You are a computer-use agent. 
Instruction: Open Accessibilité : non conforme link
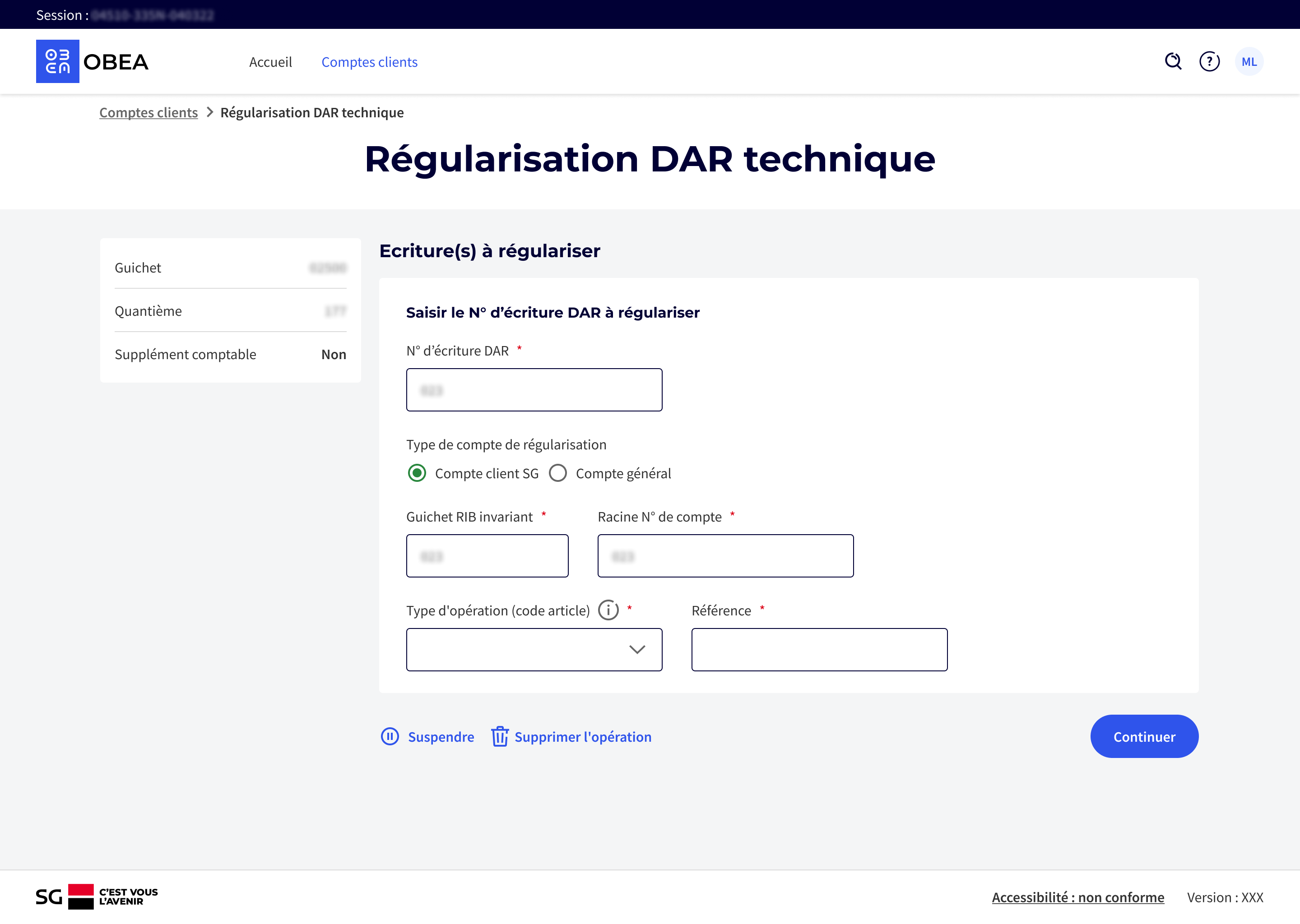point(1078,897)
